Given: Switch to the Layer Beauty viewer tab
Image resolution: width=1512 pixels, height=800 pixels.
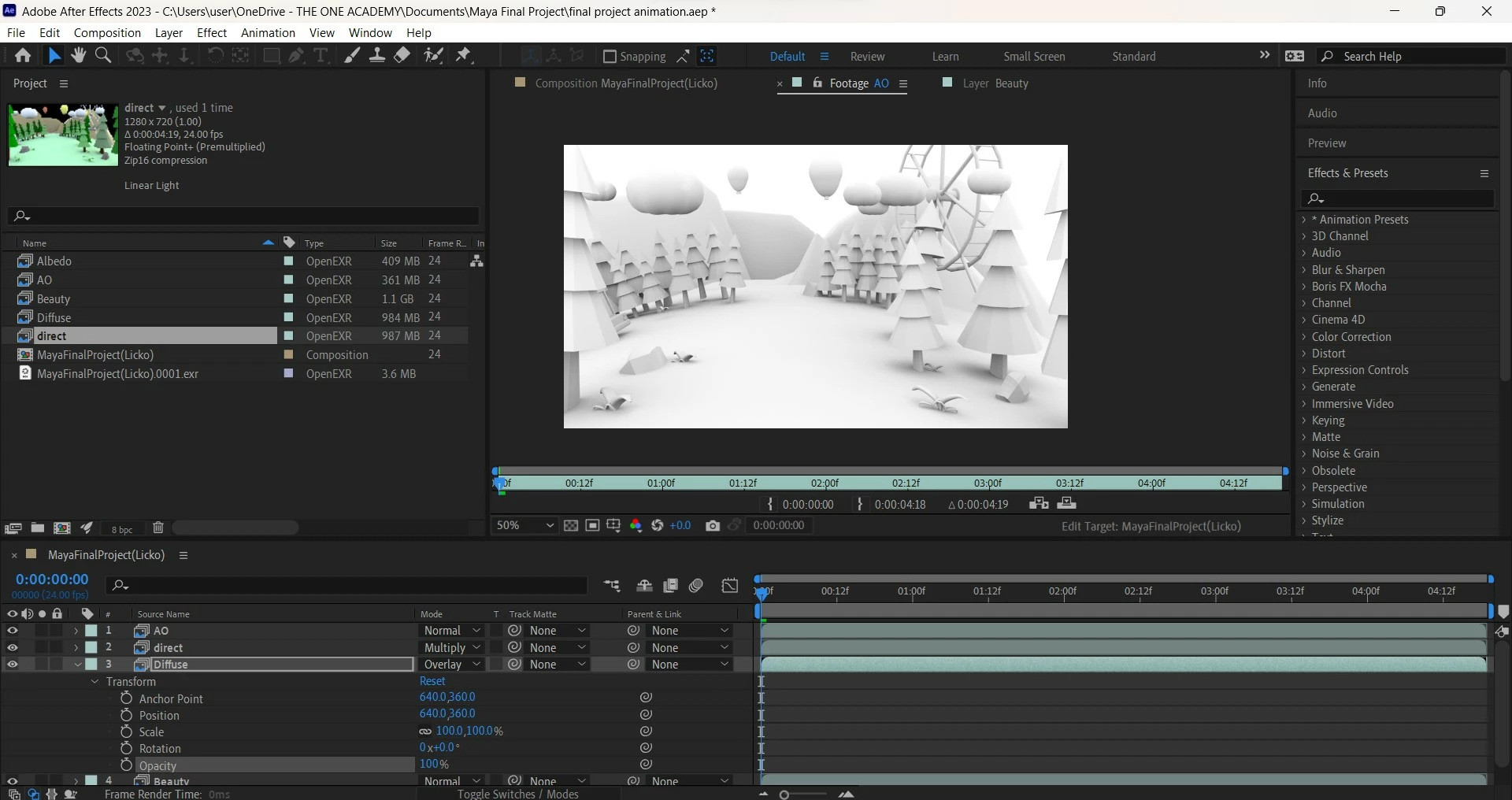Looking at the screenshot, I should point(995,83).
